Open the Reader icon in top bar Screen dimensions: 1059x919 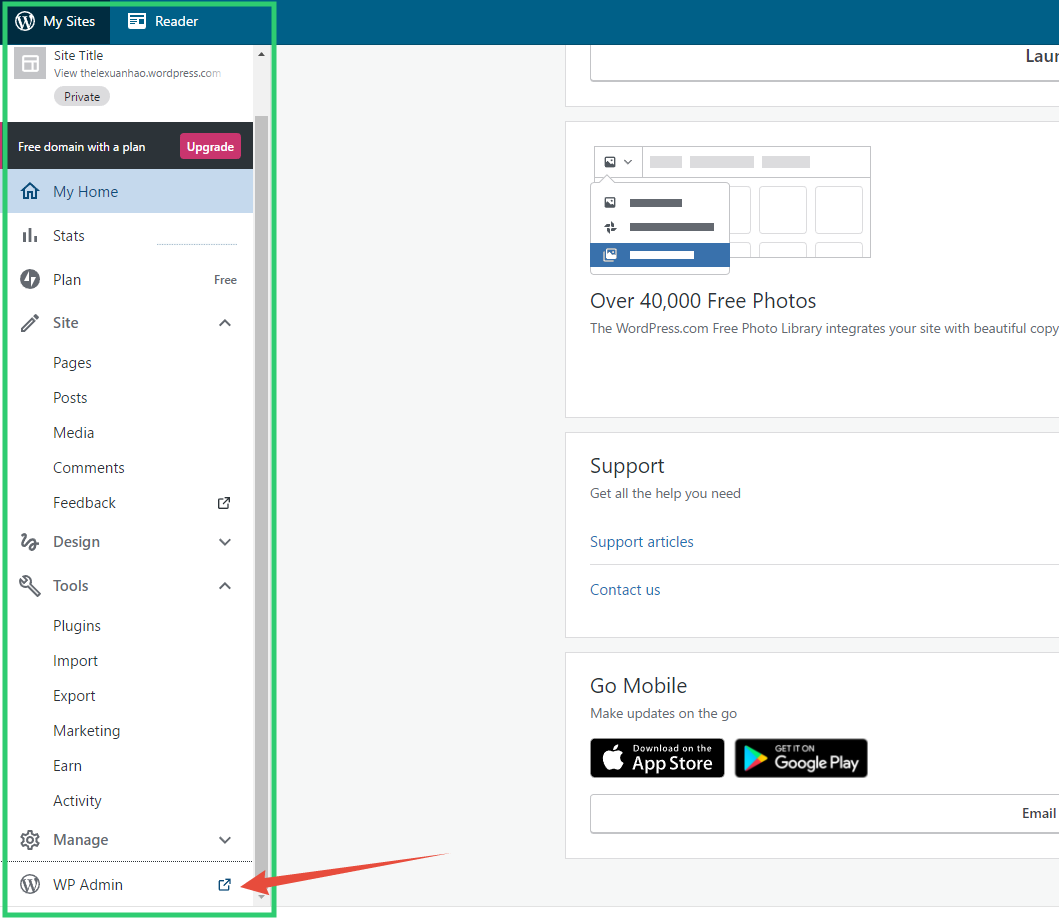click(137, 21)
